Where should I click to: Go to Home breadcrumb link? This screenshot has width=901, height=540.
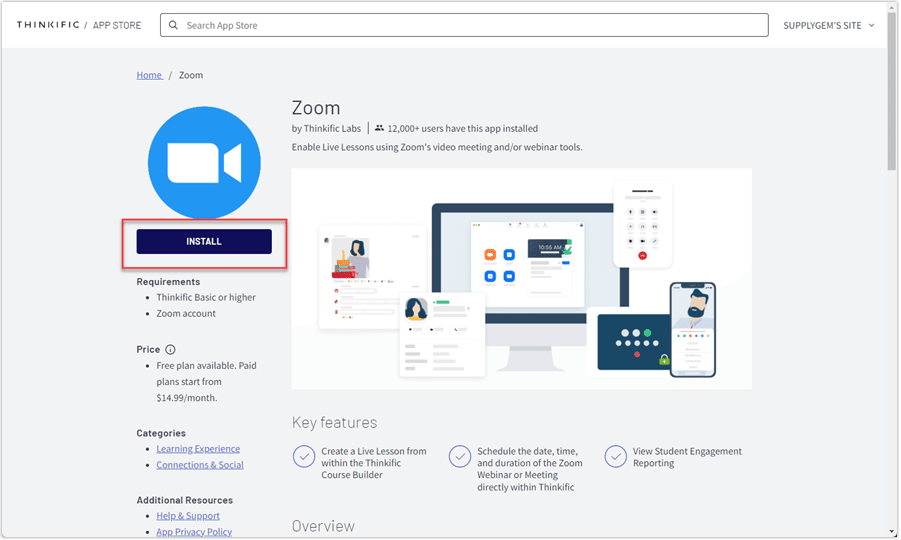pyautogui.click(x=149, y=75)
